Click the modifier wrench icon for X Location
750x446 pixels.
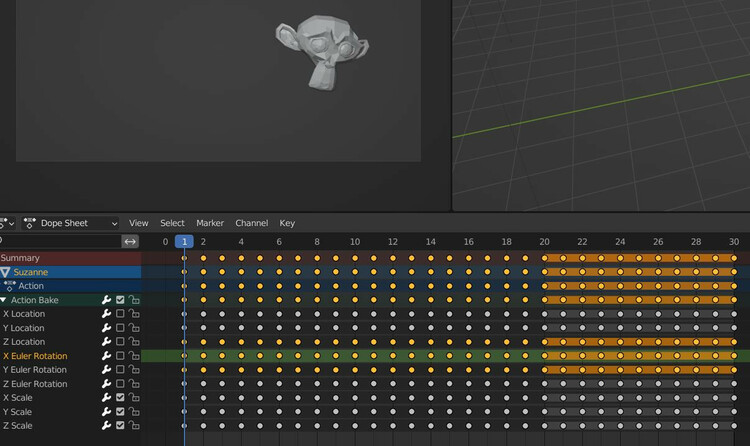coord(106,314)
